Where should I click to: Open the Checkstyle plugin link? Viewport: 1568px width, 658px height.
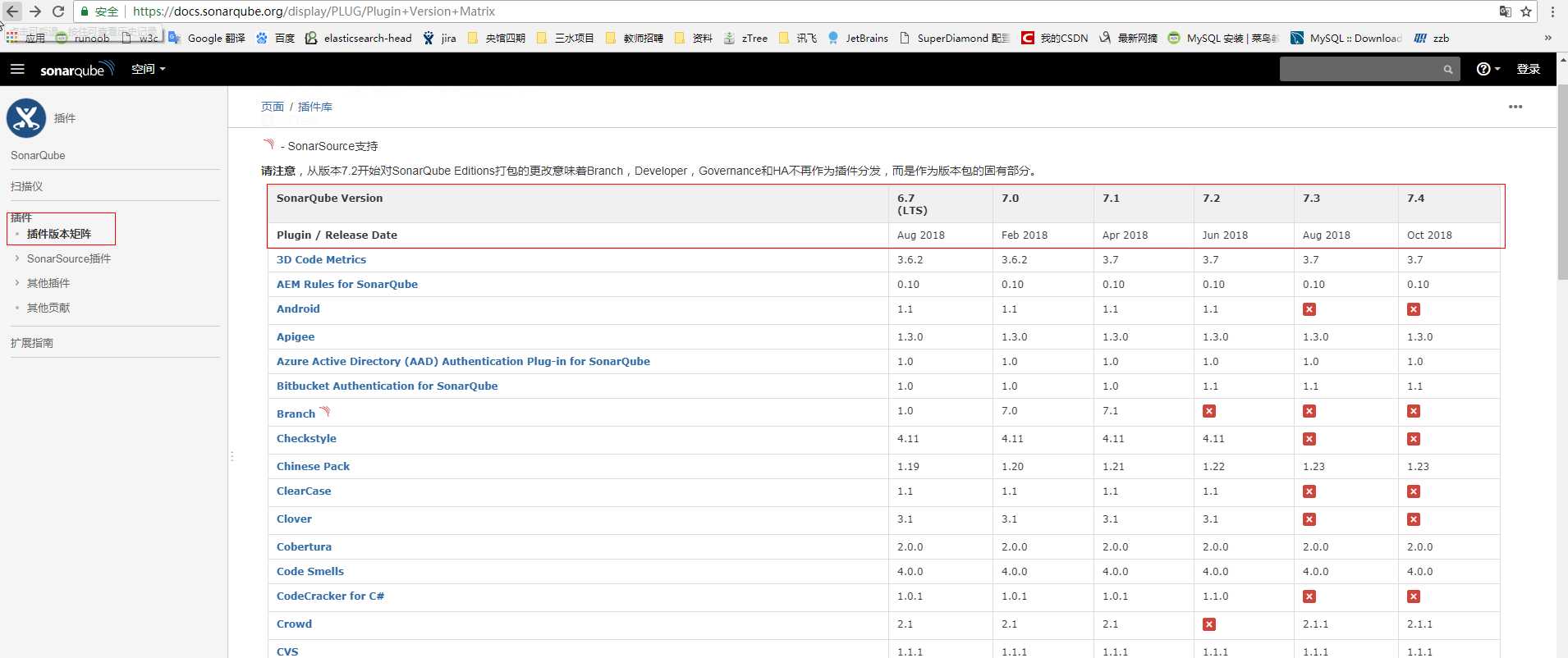point(306,438)
